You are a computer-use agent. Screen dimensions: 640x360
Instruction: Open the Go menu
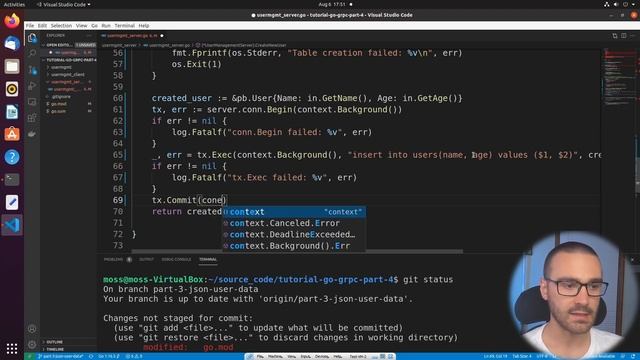(94, 25)
